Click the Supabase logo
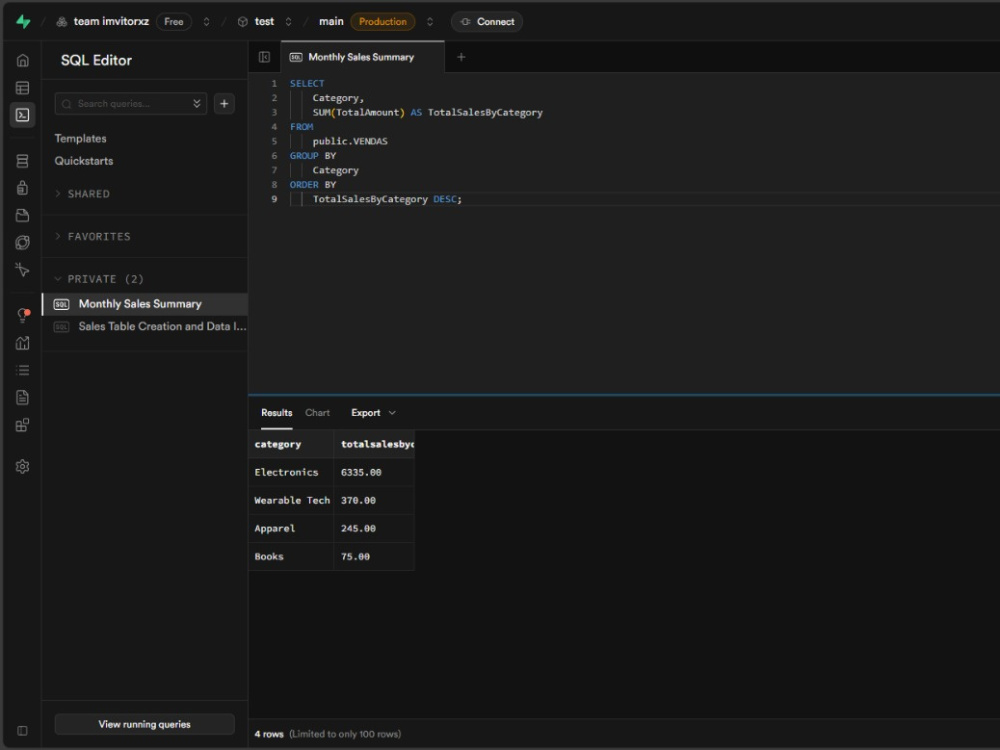Image resolution: width=1000 pixels, height=750 pixels. click(23, 21)
